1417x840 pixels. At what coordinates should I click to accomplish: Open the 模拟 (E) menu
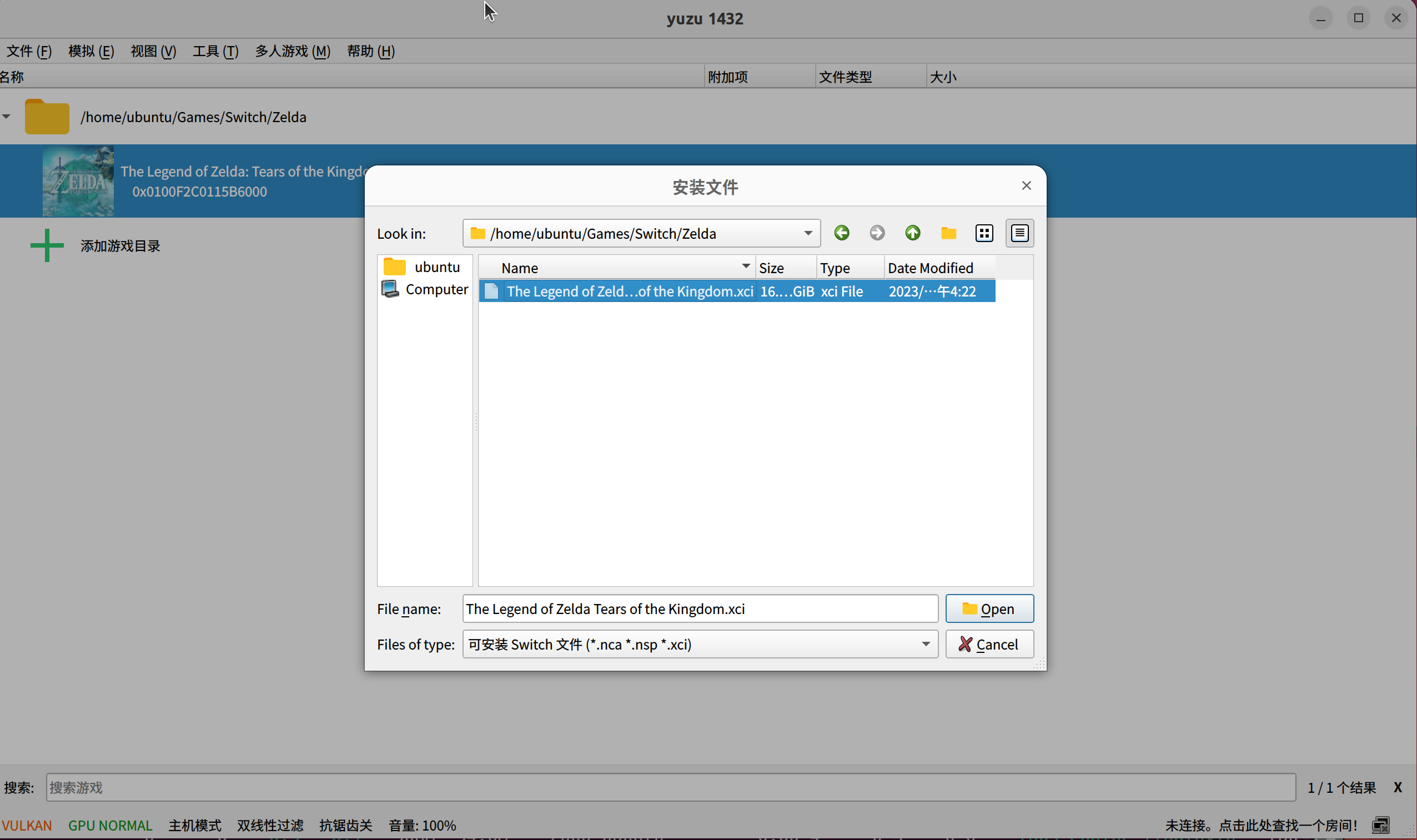click(x=91, y=51)
